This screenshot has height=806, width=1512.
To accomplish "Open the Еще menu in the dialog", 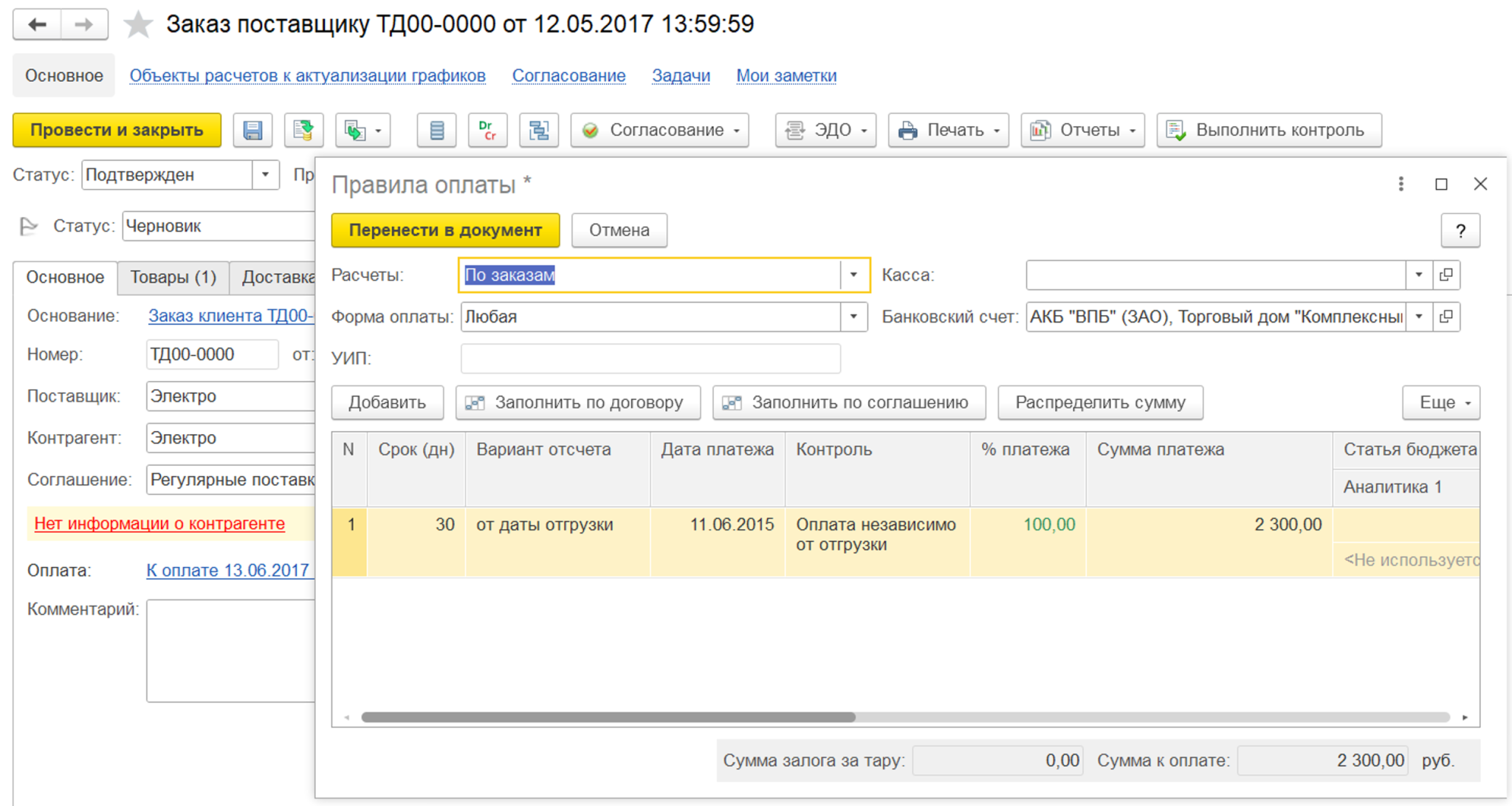I will pyautogui.click(x=1441, y=403).
